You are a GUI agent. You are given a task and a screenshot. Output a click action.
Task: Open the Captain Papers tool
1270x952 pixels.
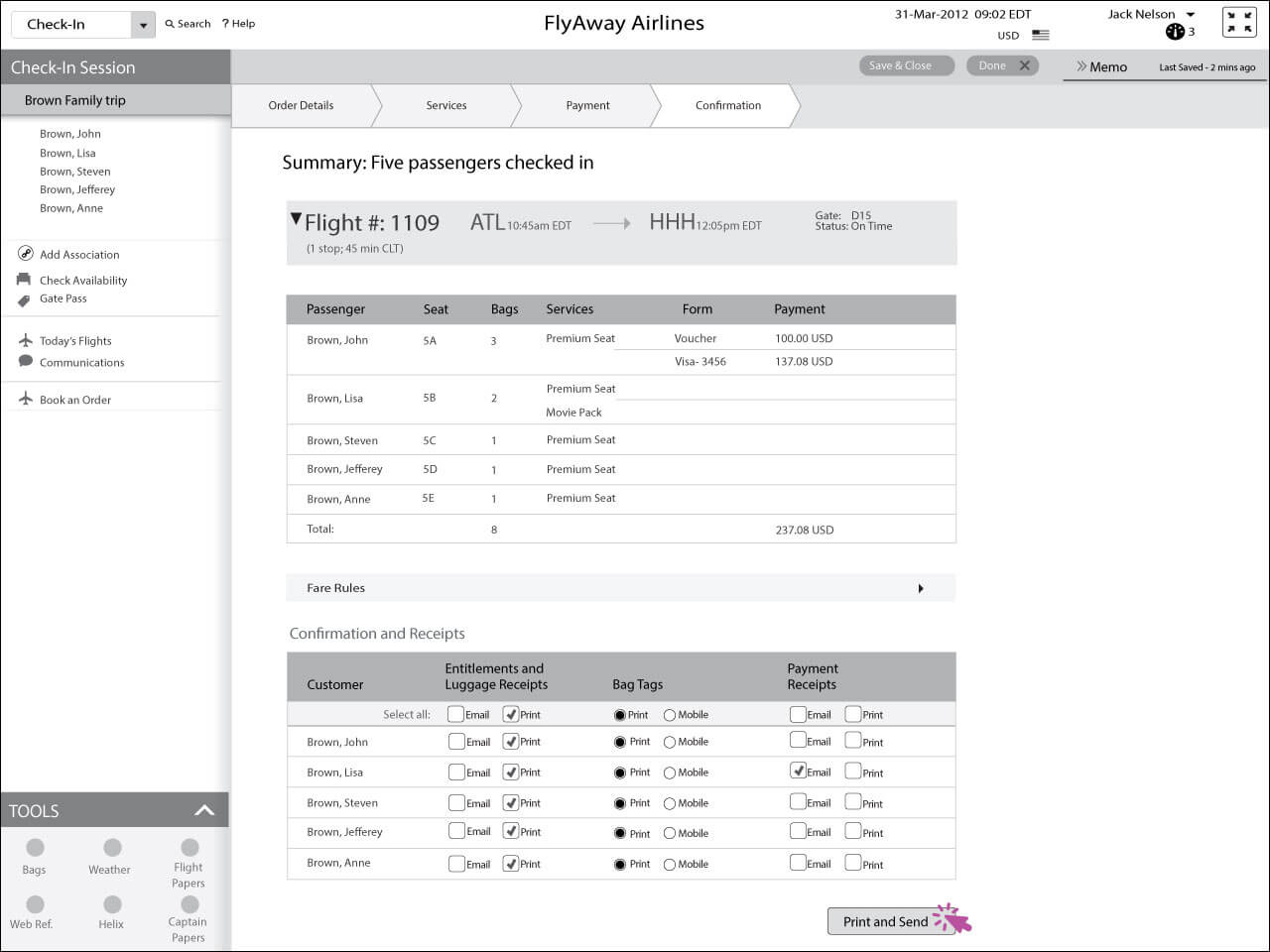[188, 909]
